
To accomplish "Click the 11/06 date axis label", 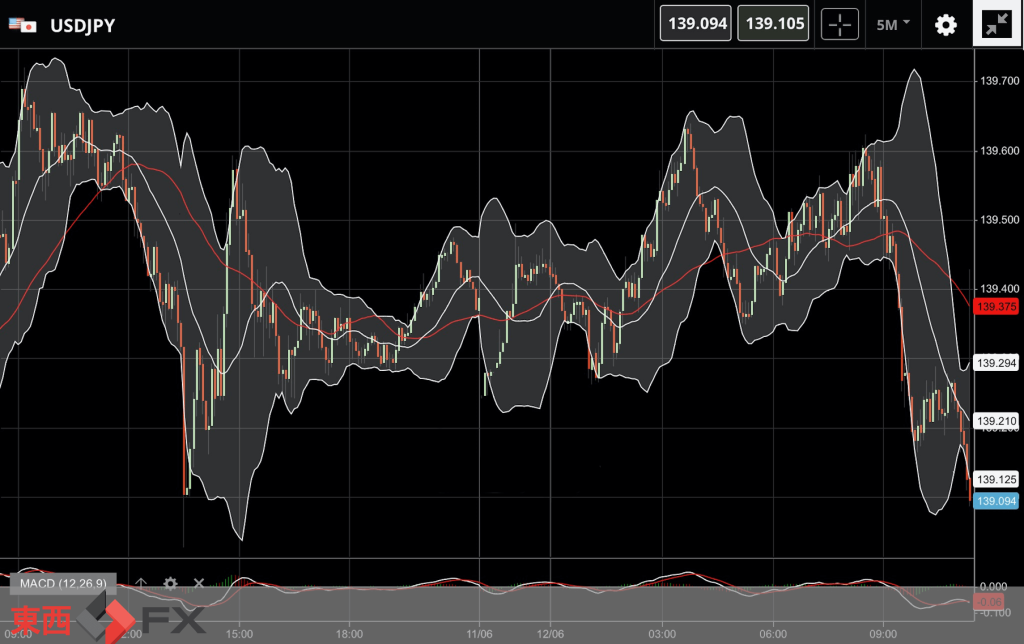I will (x=479, y=634).
